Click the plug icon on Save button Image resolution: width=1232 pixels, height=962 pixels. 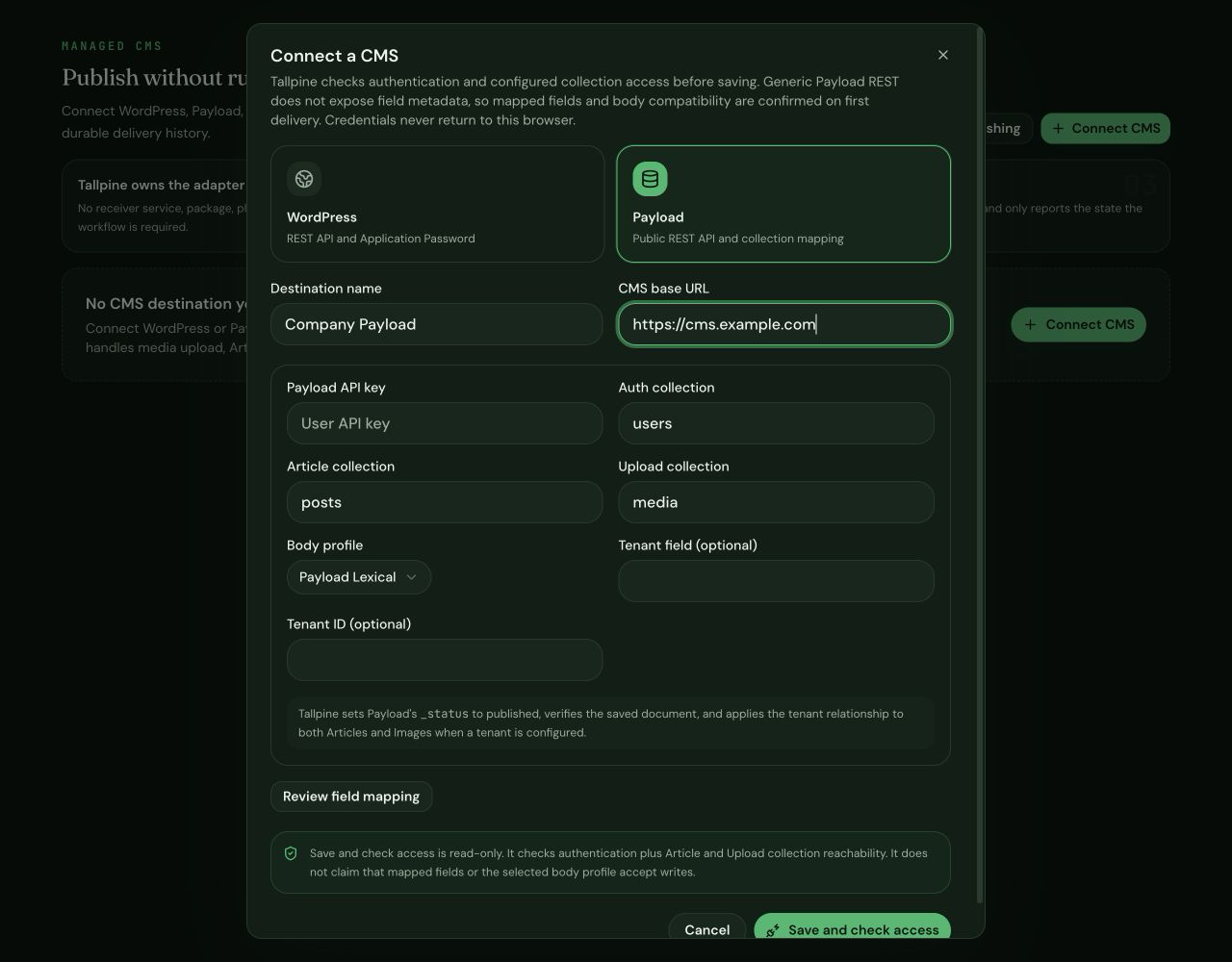(773, 930)
